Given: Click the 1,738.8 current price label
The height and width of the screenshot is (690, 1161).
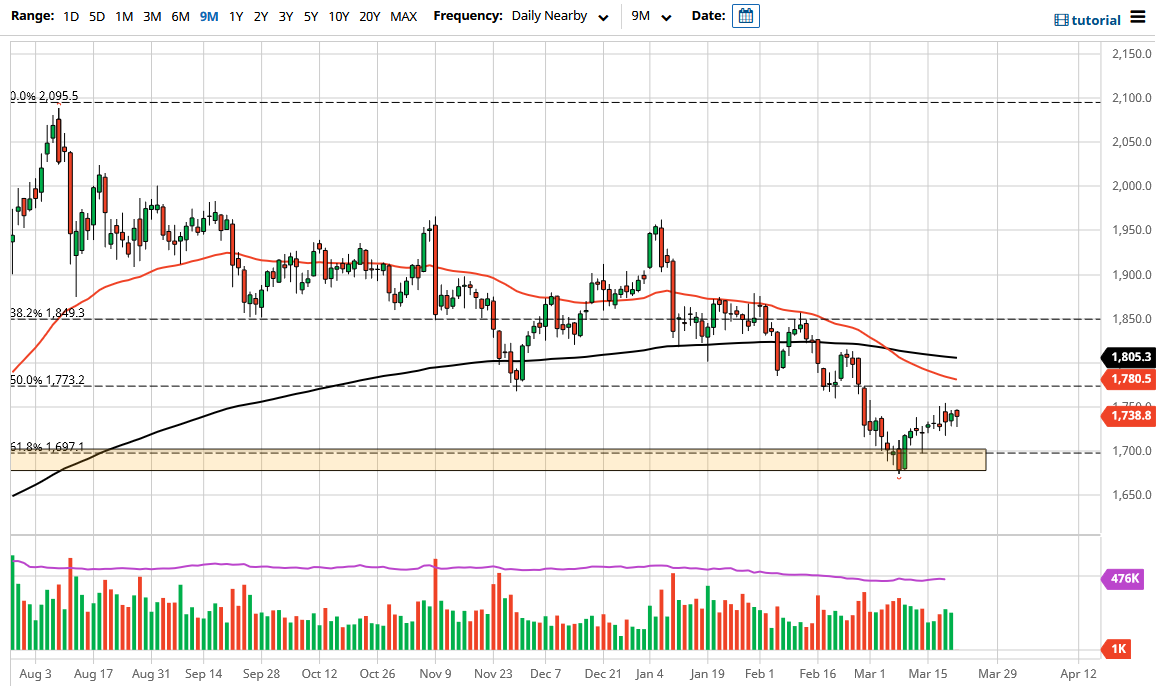Looking at the screenshot, I should (x=1130, y=416).
